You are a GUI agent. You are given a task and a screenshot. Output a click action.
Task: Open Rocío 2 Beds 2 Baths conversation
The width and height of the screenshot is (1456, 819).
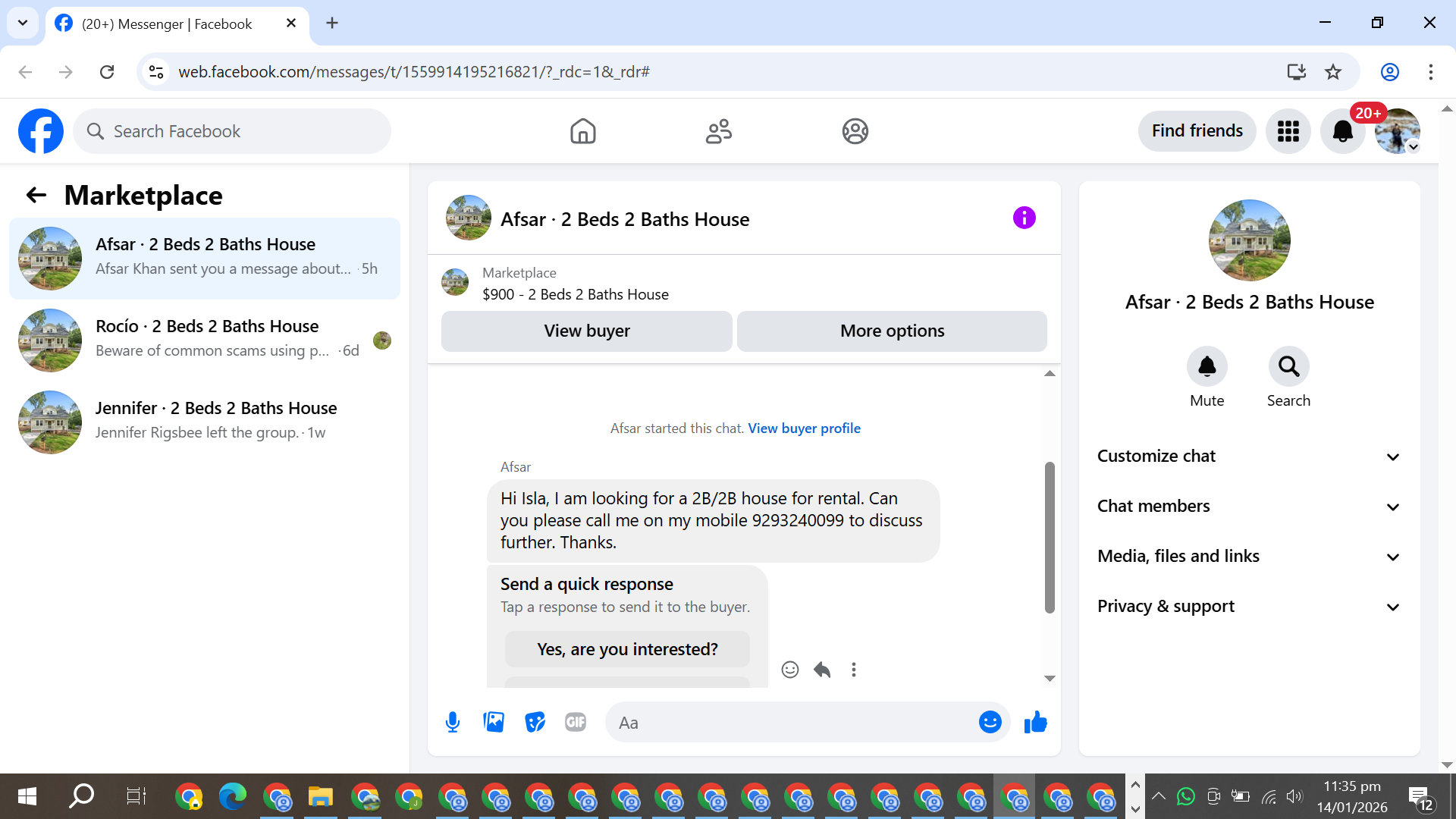[205, 339]
